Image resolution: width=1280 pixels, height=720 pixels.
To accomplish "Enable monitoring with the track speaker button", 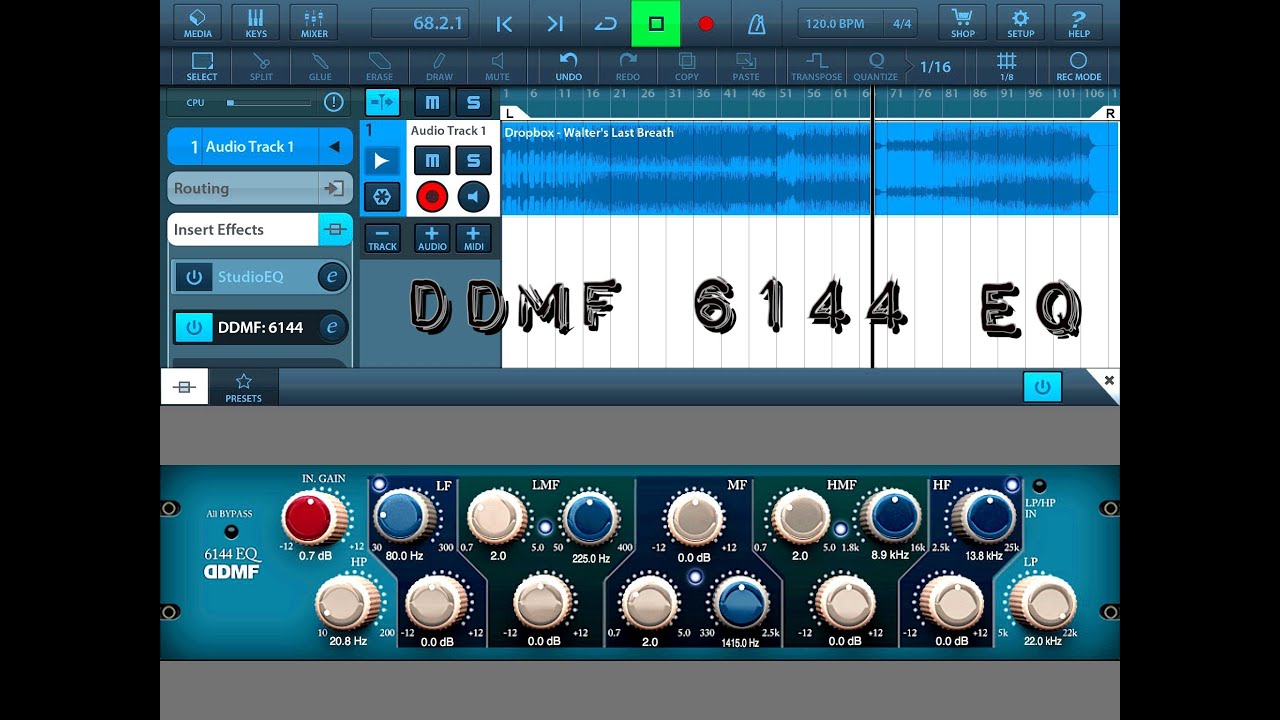I will 474,197.
